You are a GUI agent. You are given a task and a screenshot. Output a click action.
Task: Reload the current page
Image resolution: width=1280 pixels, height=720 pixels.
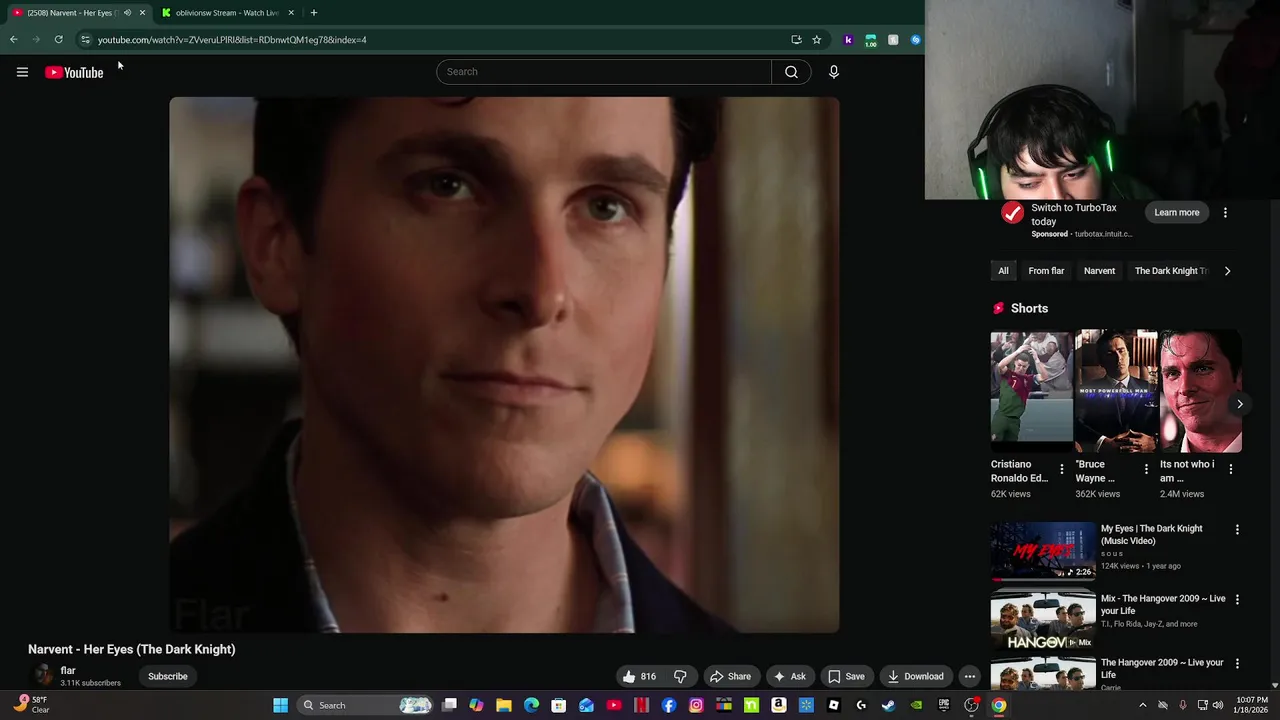59,40
